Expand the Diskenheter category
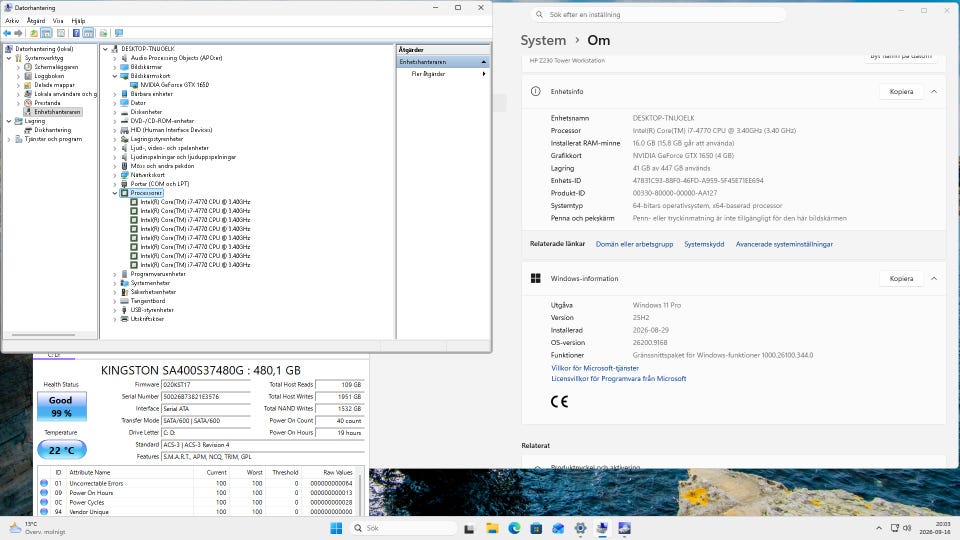The width and height of the screenshot is (960, 540). tap(114, 112)
